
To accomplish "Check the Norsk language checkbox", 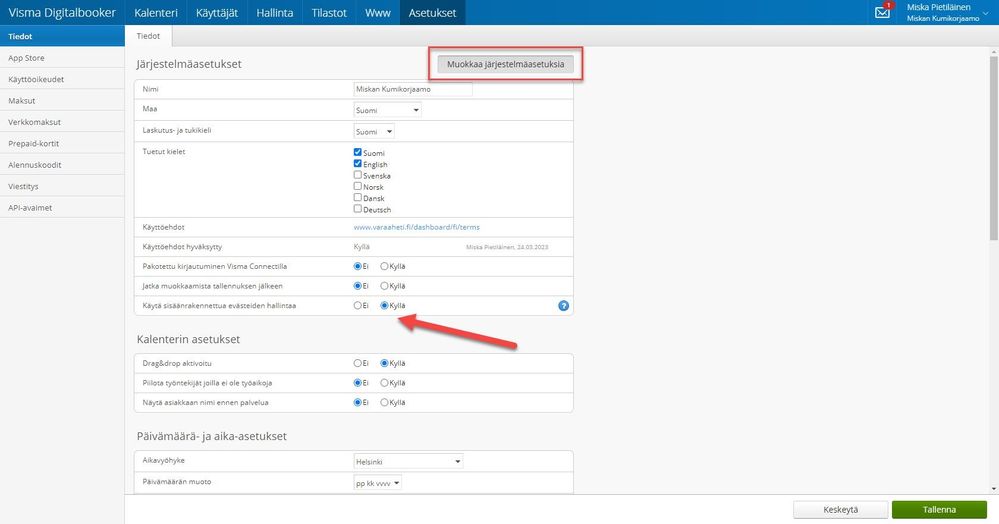I will tap(357, 186).
